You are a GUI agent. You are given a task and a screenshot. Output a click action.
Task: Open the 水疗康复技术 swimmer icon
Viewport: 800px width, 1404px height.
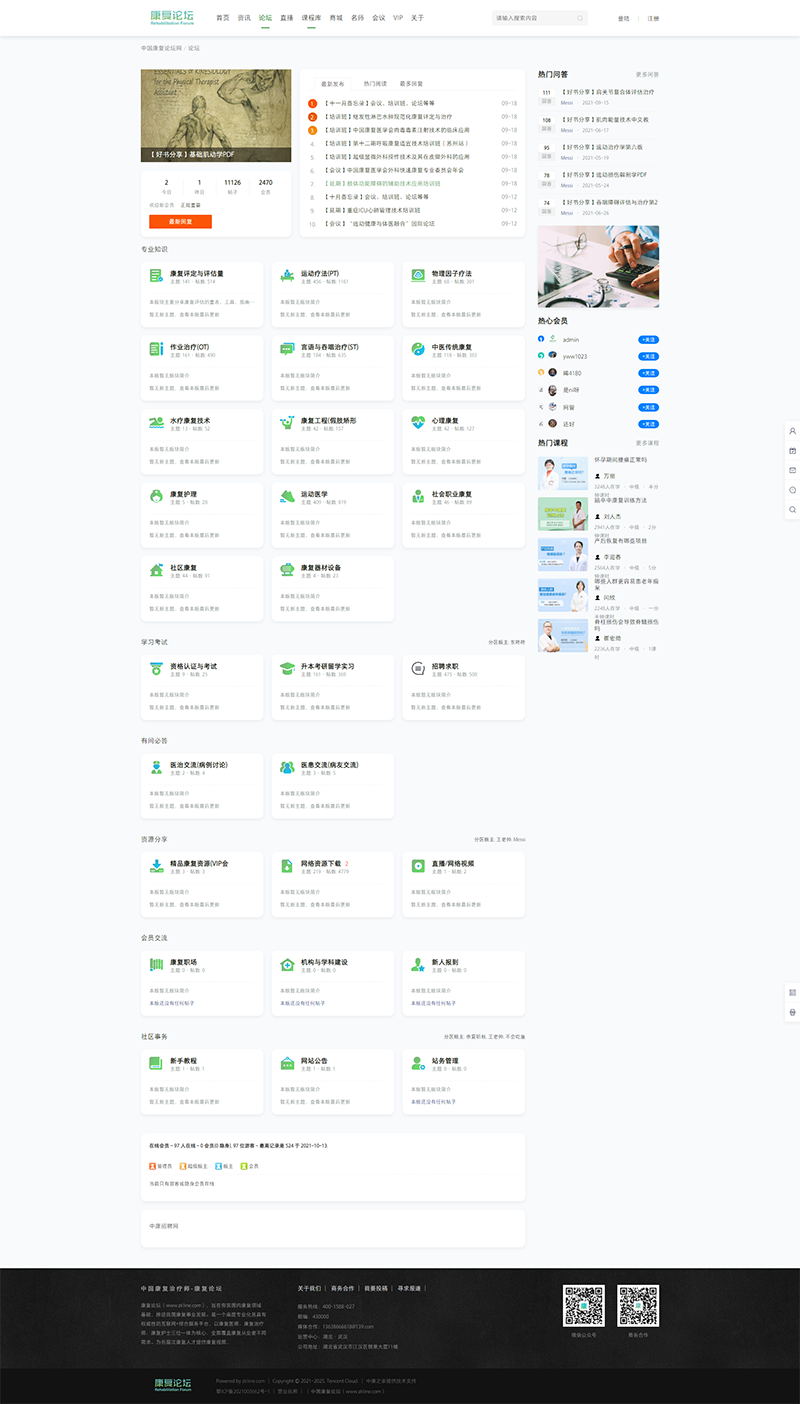[156, 422]
